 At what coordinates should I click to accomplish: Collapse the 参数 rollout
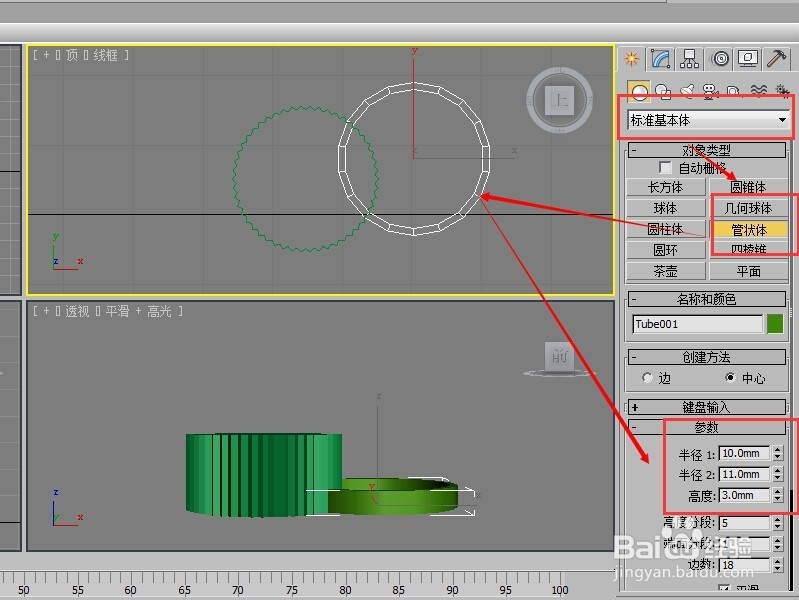pyautogui.click(x=707, y=427)
